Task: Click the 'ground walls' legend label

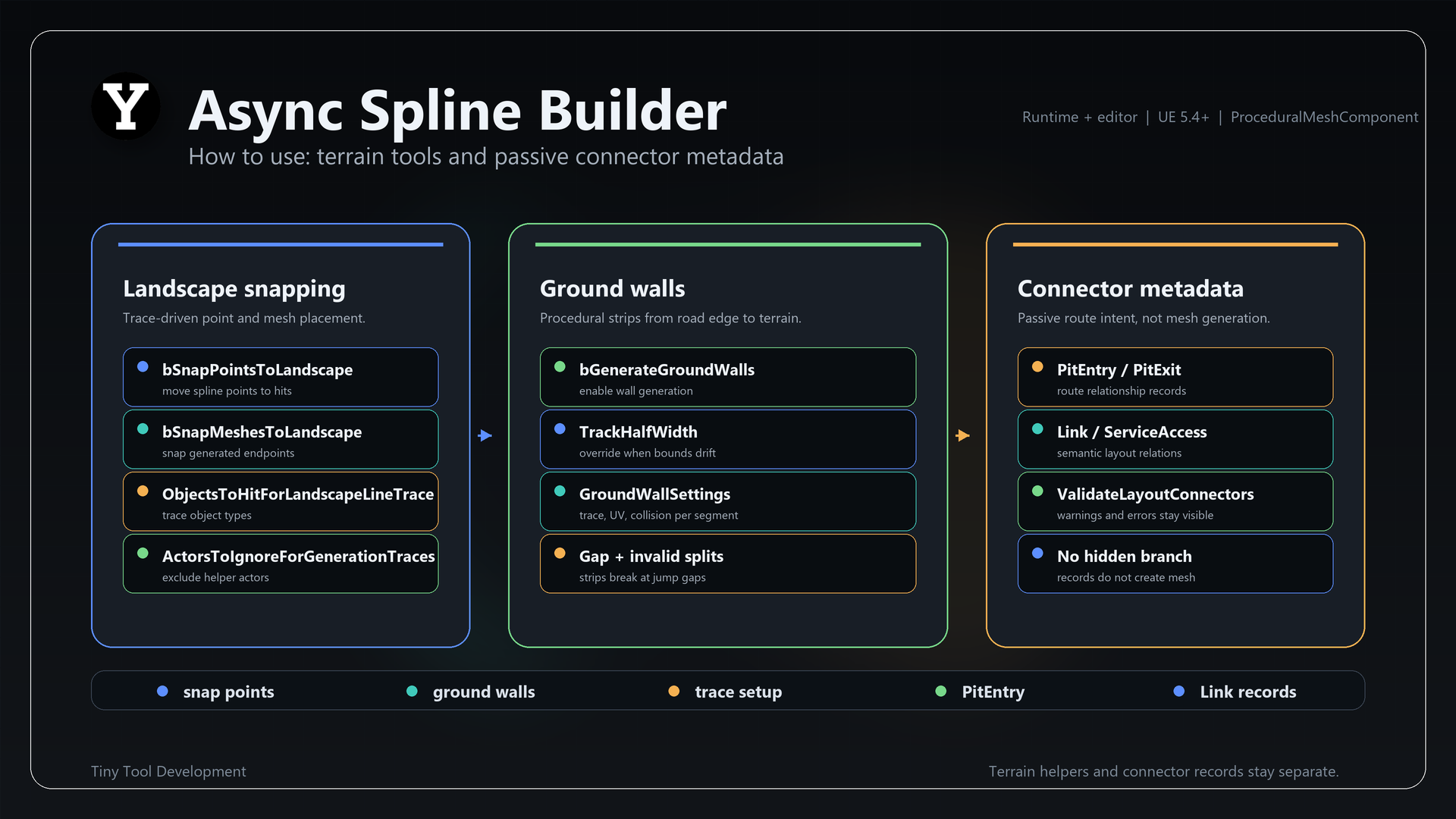Action: click(x=484, y=692)
